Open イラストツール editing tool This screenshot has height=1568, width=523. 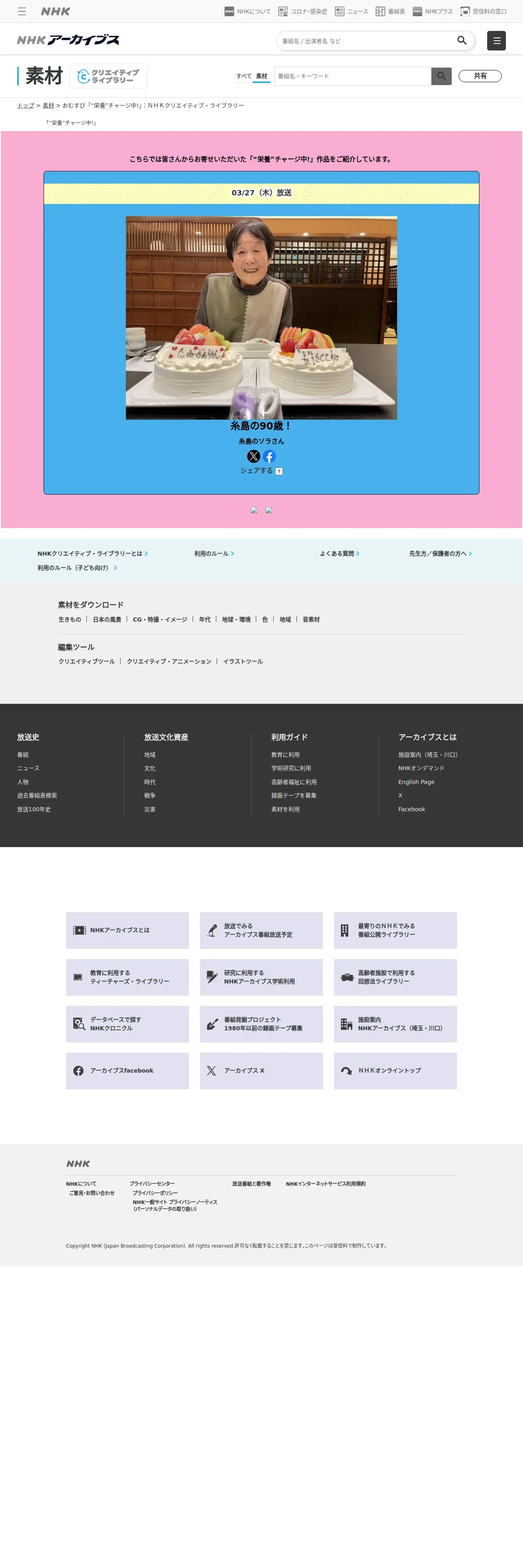[x=243, y=661]
